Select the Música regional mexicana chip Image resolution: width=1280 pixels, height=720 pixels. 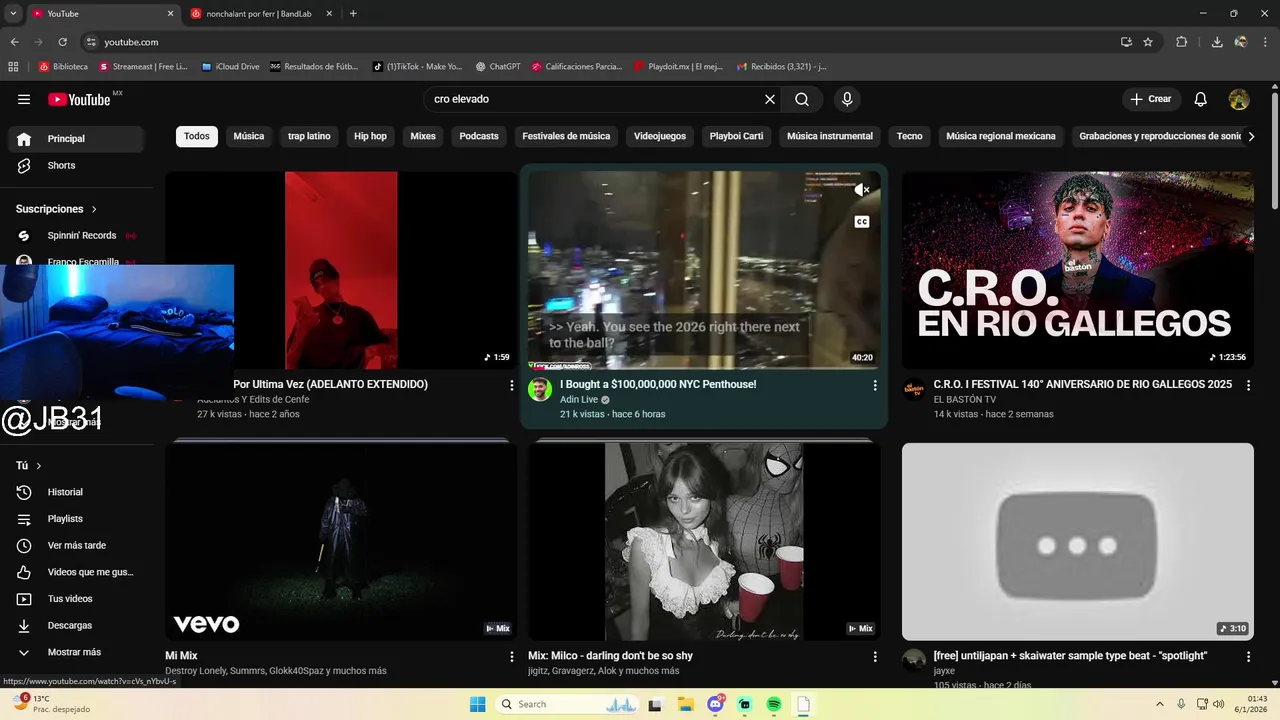(x=1001, y=136)
